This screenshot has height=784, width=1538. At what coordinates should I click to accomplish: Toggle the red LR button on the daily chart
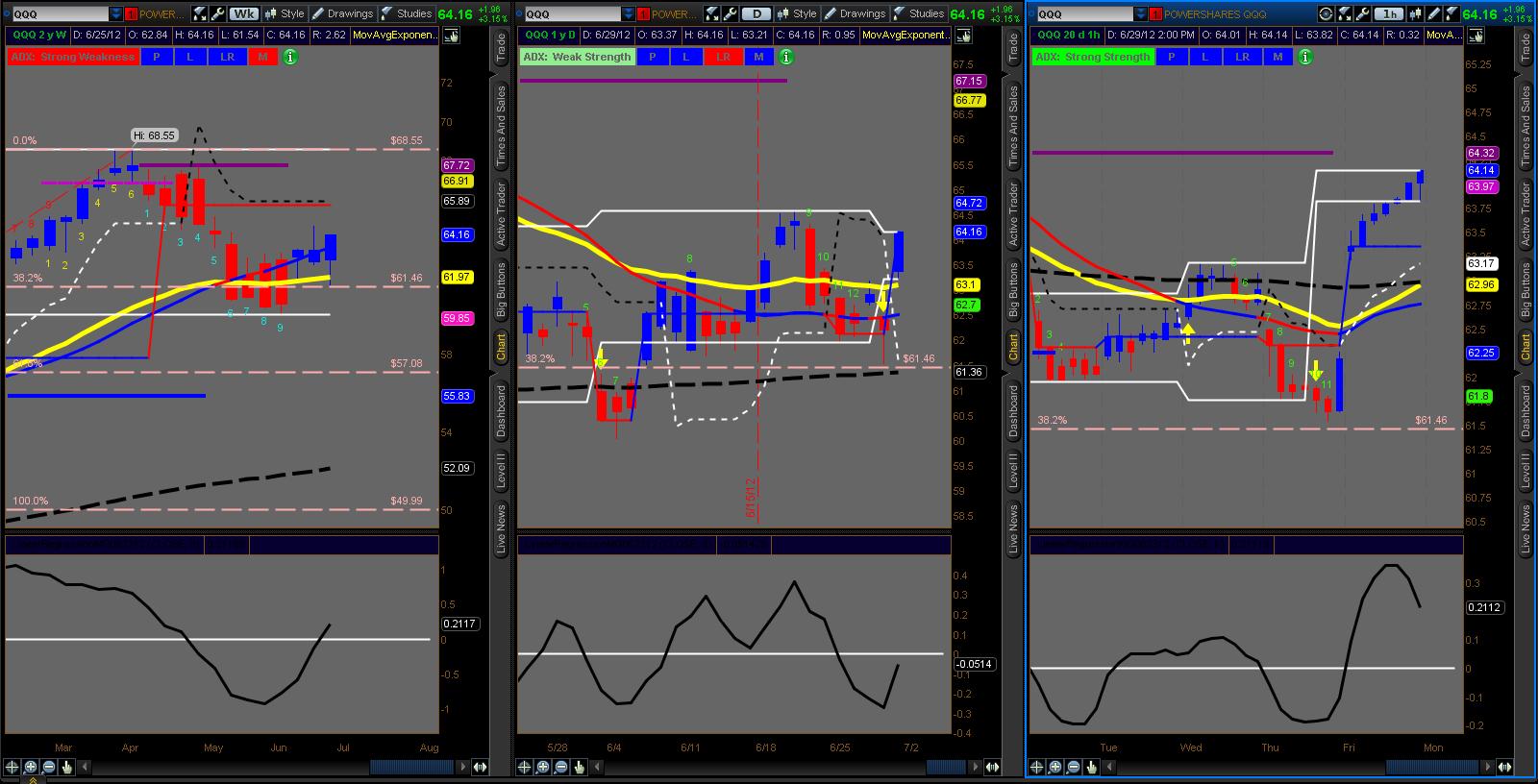[x=723, y=57]
